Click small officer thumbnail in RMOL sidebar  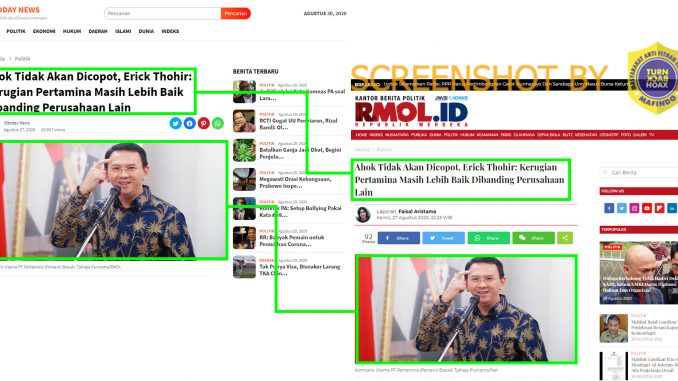click(x=614, y=328)
